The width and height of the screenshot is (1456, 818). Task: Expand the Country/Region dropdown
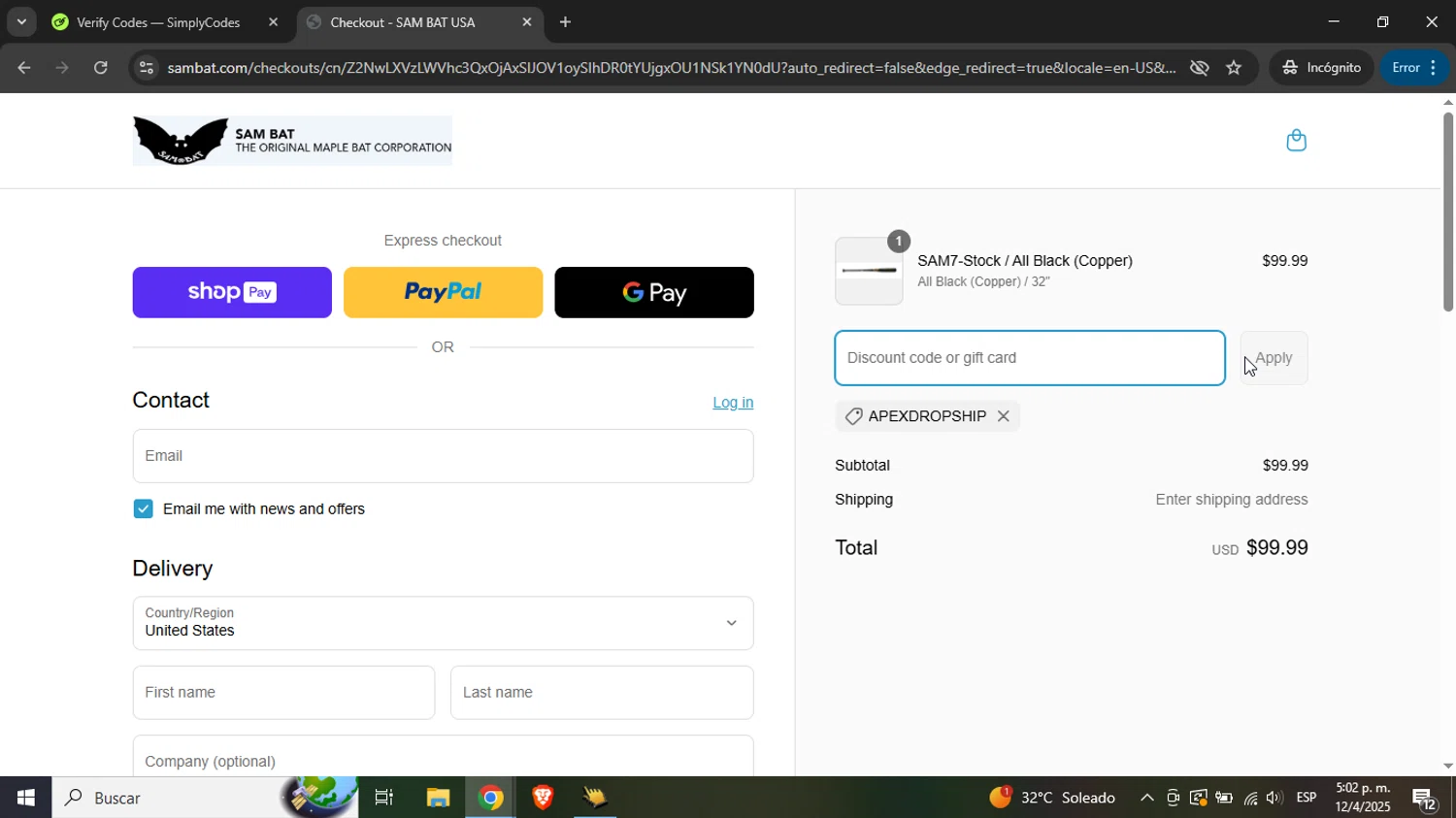click(x=443, y=623)
